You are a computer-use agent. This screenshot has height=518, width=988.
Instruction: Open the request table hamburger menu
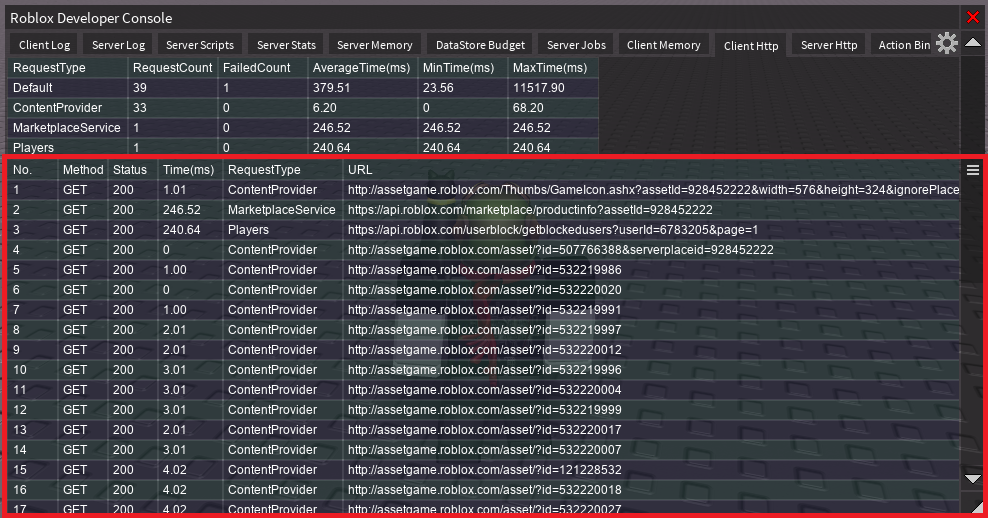[973, 170]
